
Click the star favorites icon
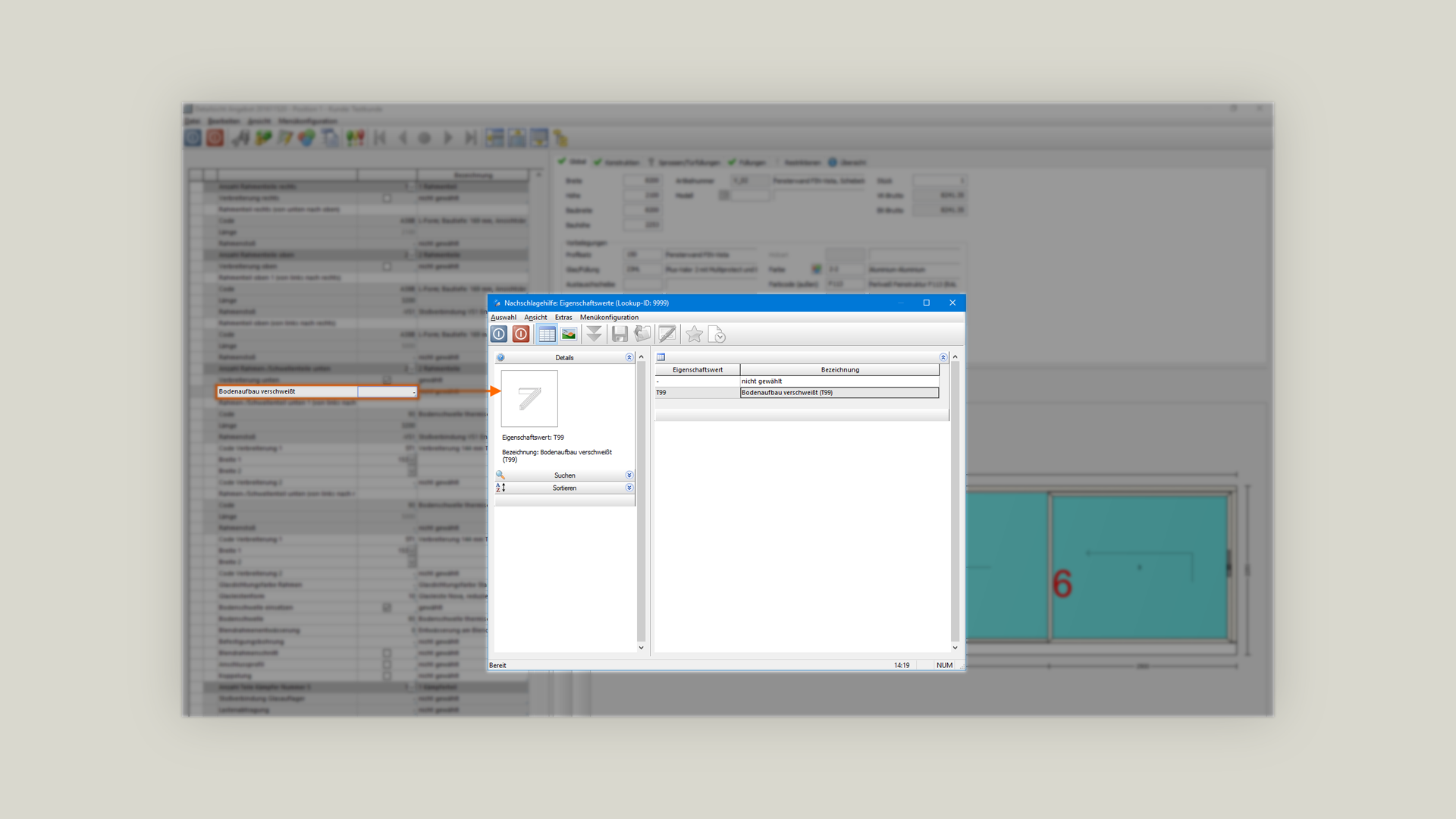pyautogui.click(x=694, y=334)
